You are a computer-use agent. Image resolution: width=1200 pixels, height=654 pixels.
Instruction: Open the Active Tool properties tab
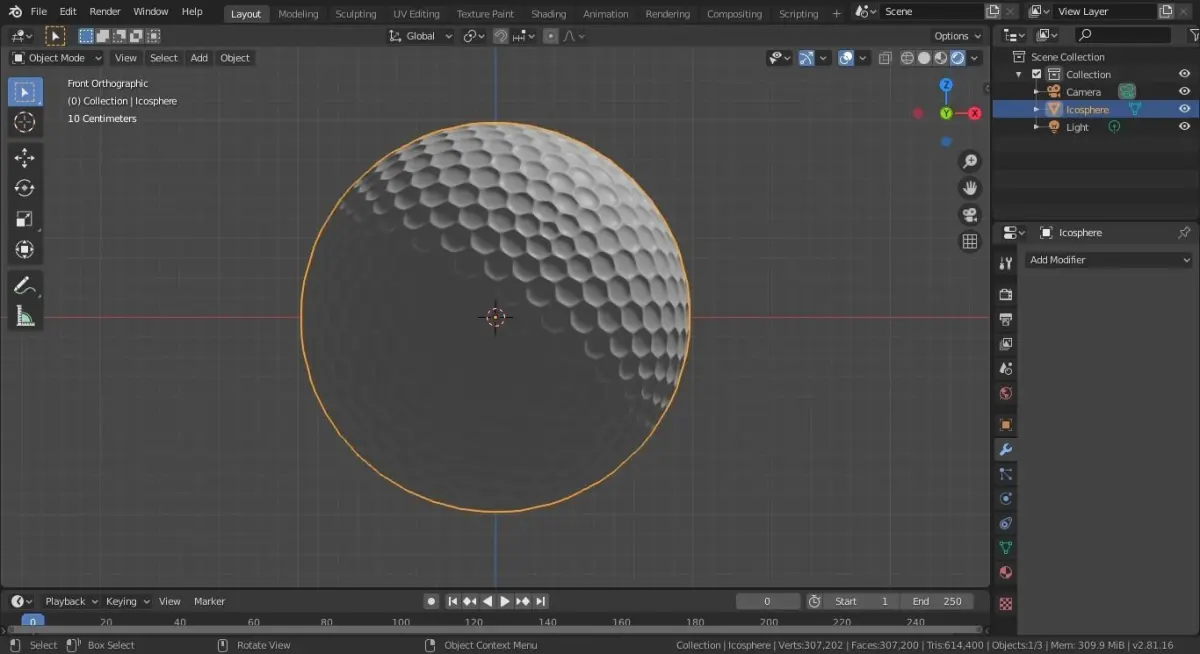tap(1006, 262)
